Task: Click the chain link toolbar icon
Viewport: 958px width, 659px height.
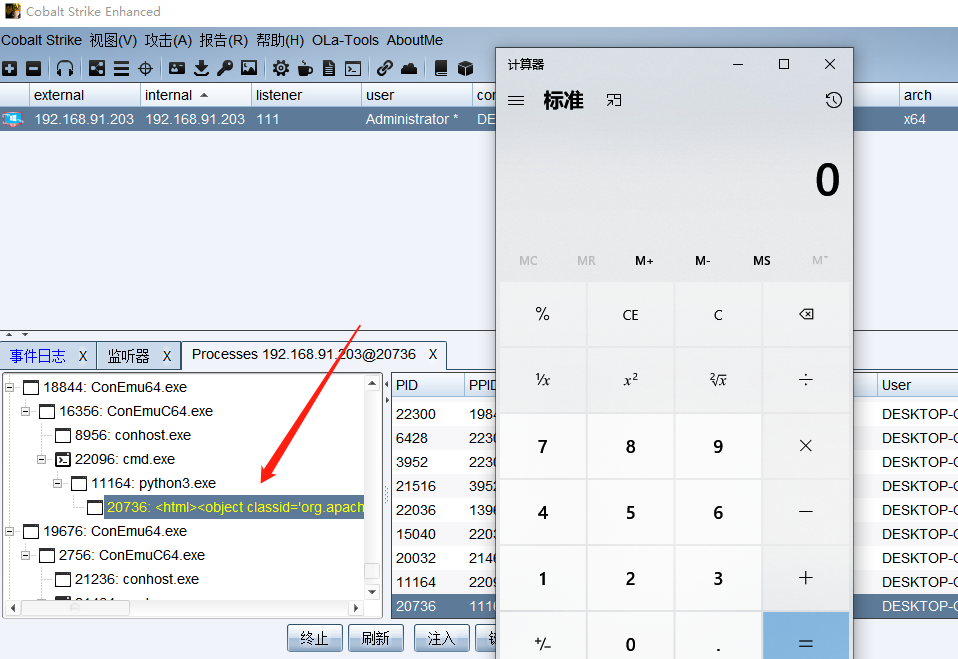Action: click(384, 68)
